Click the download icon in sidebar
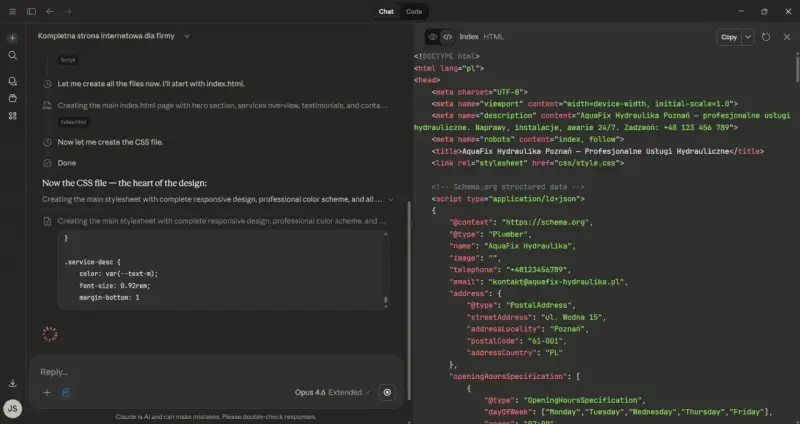800x424 pixels. point(13,383)
